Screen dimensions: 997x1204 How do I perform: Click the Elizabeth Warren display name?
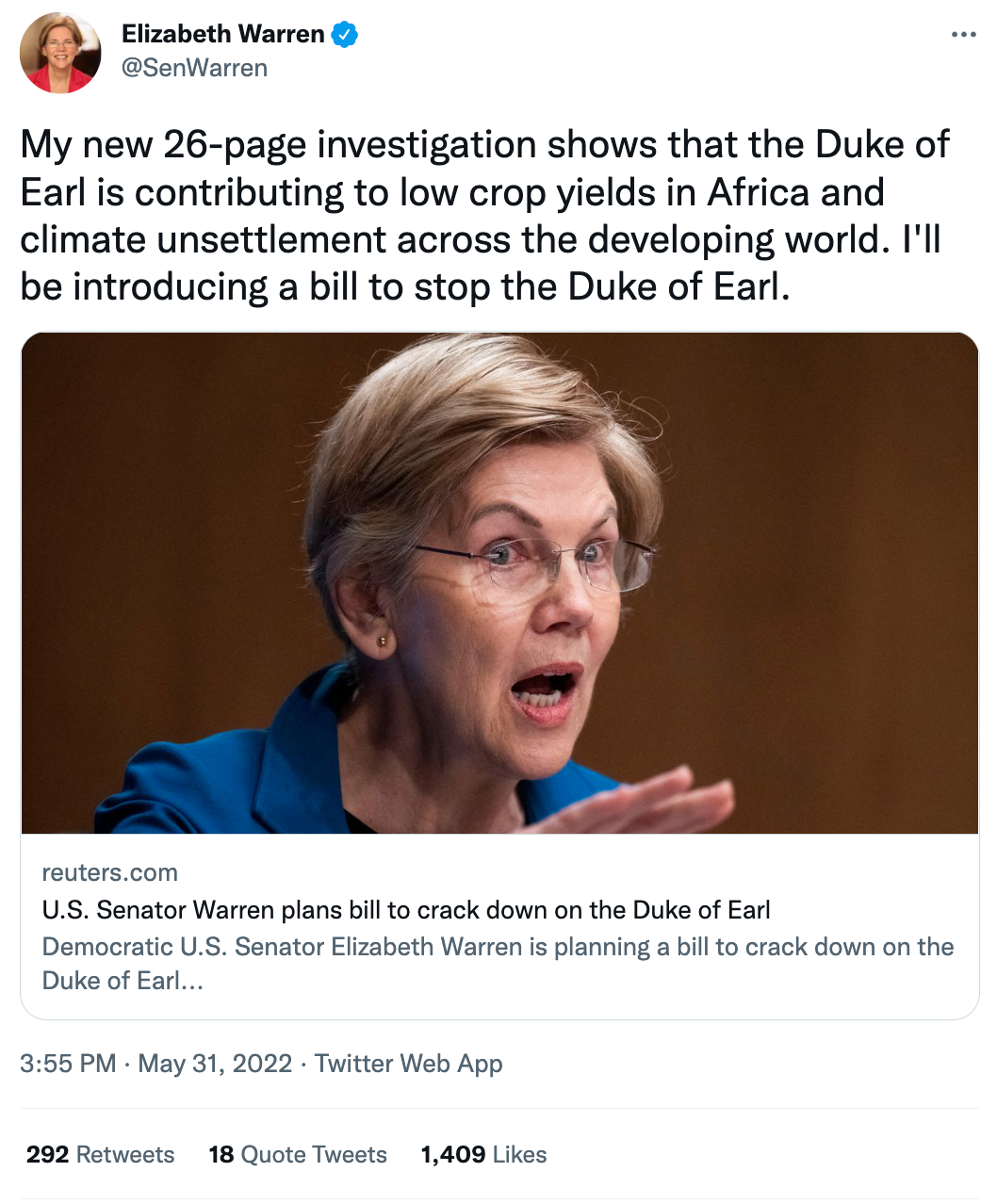coord(222,35)
